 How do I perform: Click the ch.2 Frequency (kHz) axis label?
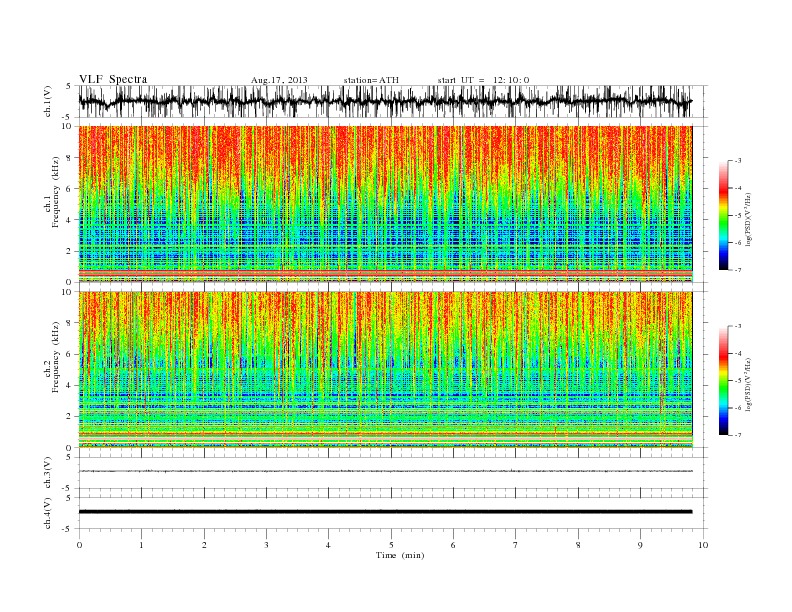(x=52, y=356)
